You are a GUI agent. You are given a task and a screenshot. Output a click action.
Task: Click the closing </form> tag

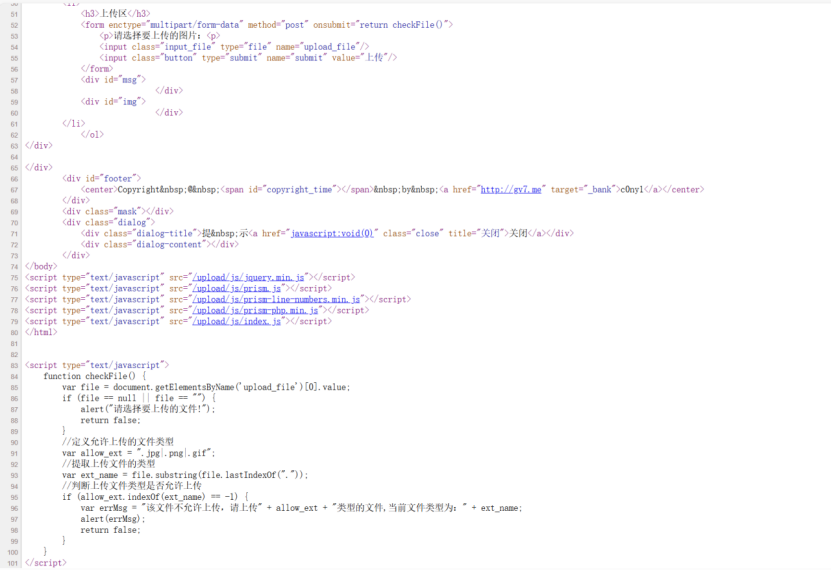[x=97, y=69]
